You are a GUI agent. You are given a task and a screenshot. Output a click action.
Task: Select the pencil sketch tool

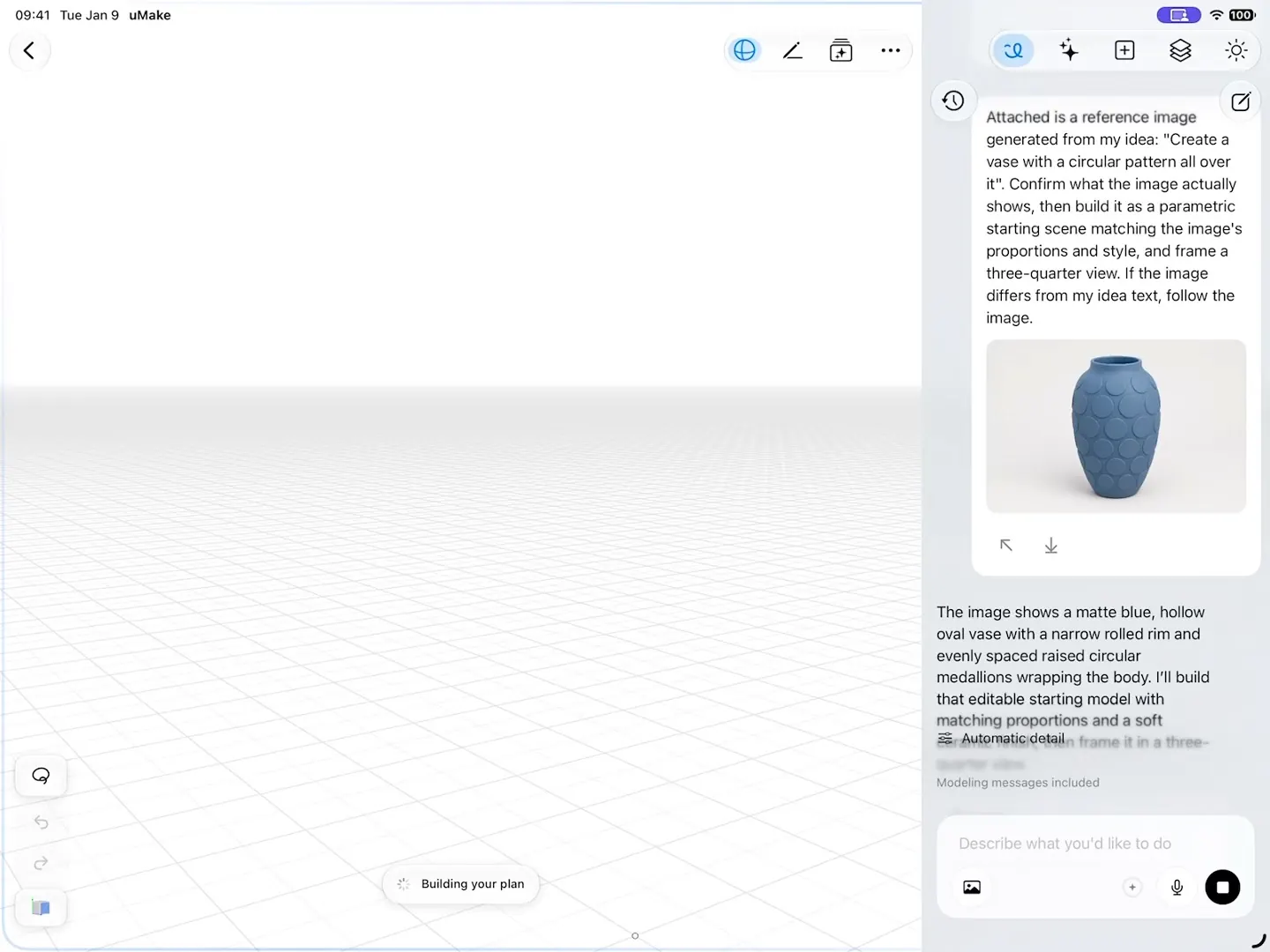pyautogui.click(x=792, y=50)
